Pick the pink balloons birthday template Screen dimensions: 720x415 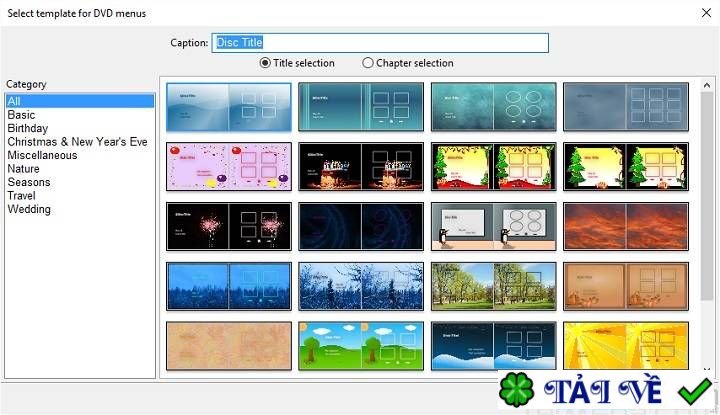click(229, 167)
